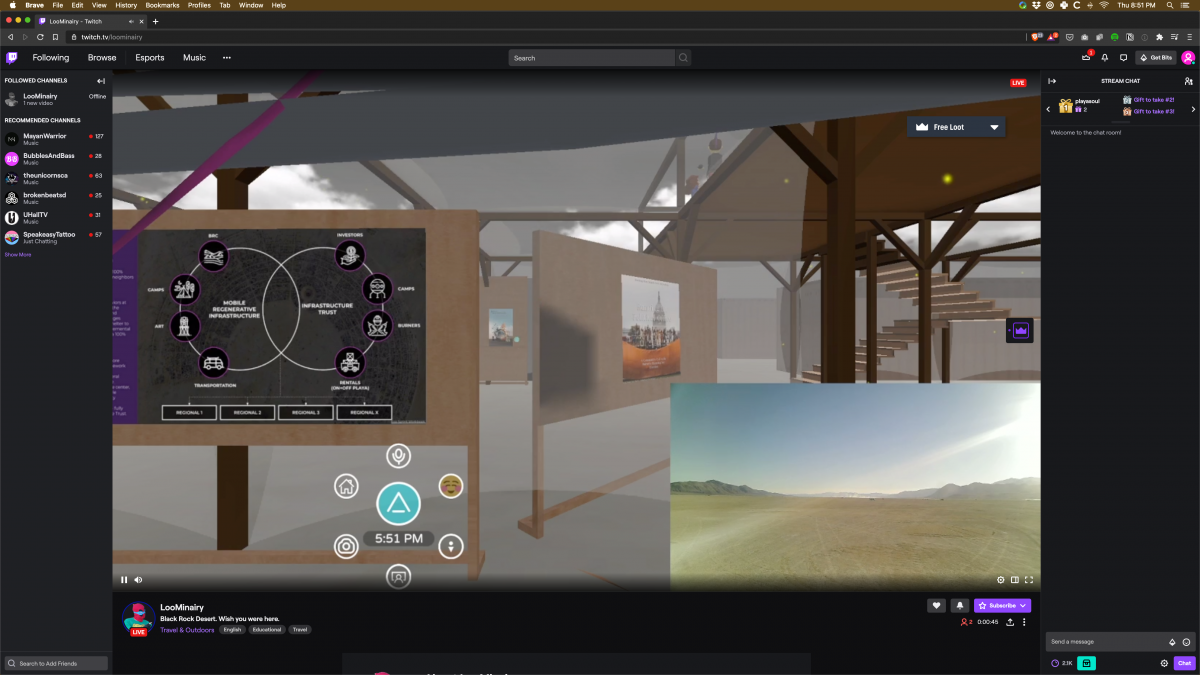This screenshot has height=675, width=1200.
Task: Share the stream with the upload icon
Action: click(1010, 622)
